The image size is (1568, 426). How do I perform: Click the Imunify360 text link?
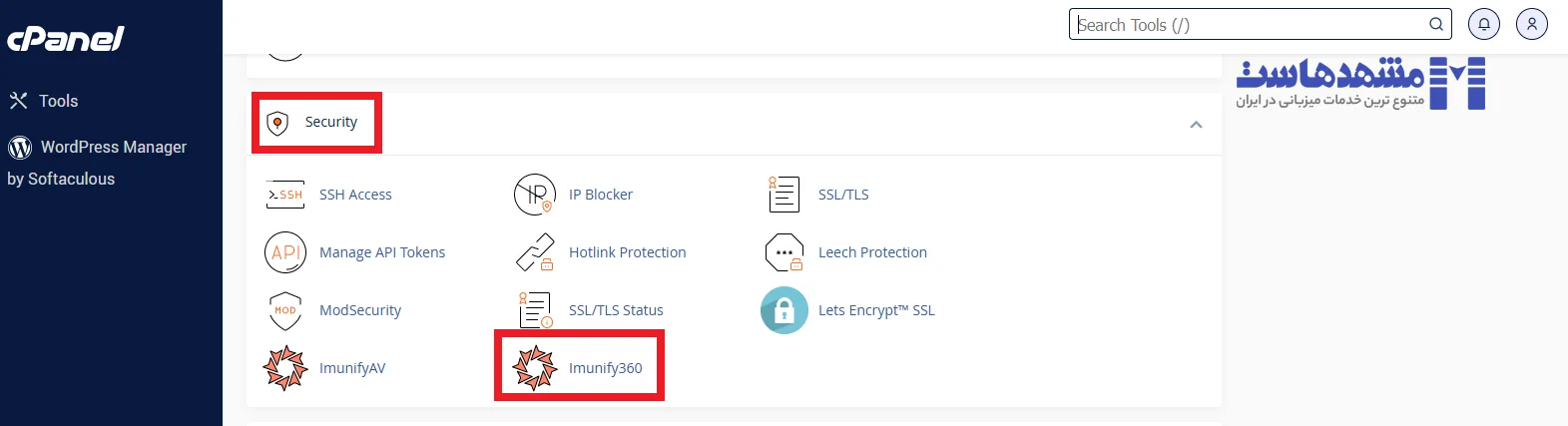(x=605, y=368)
